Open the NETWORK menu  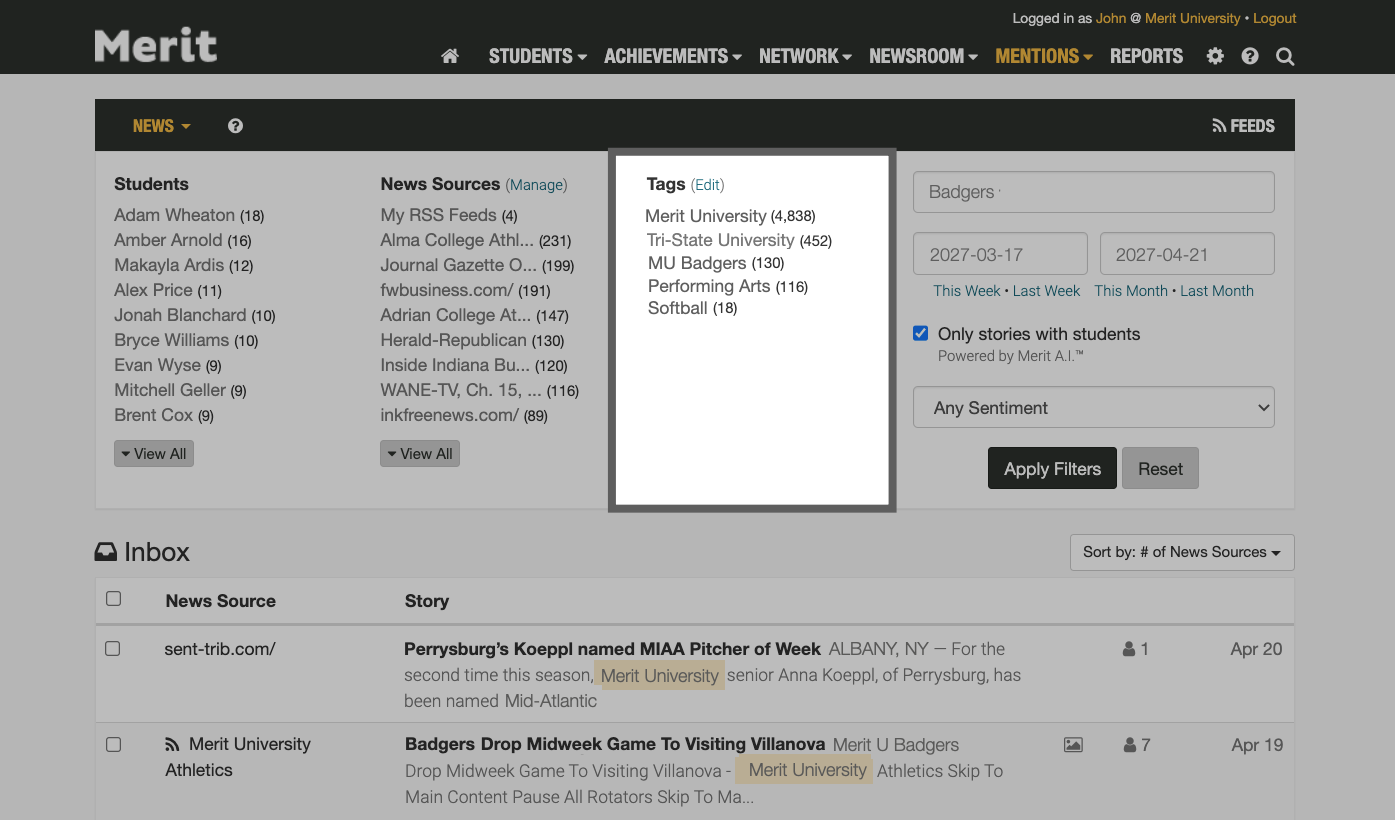(x=799, y=56)
